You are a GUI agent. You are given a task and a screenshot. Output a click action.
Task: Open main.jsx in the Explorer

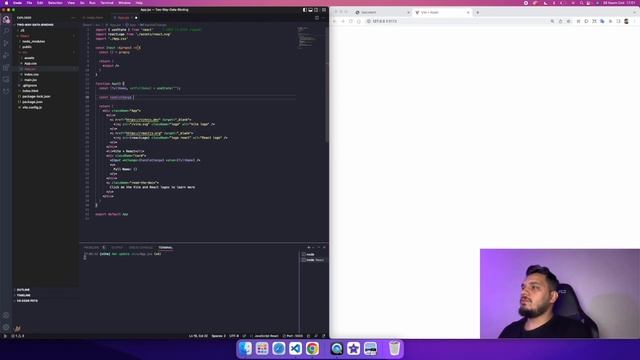click(x=31, y=80)
